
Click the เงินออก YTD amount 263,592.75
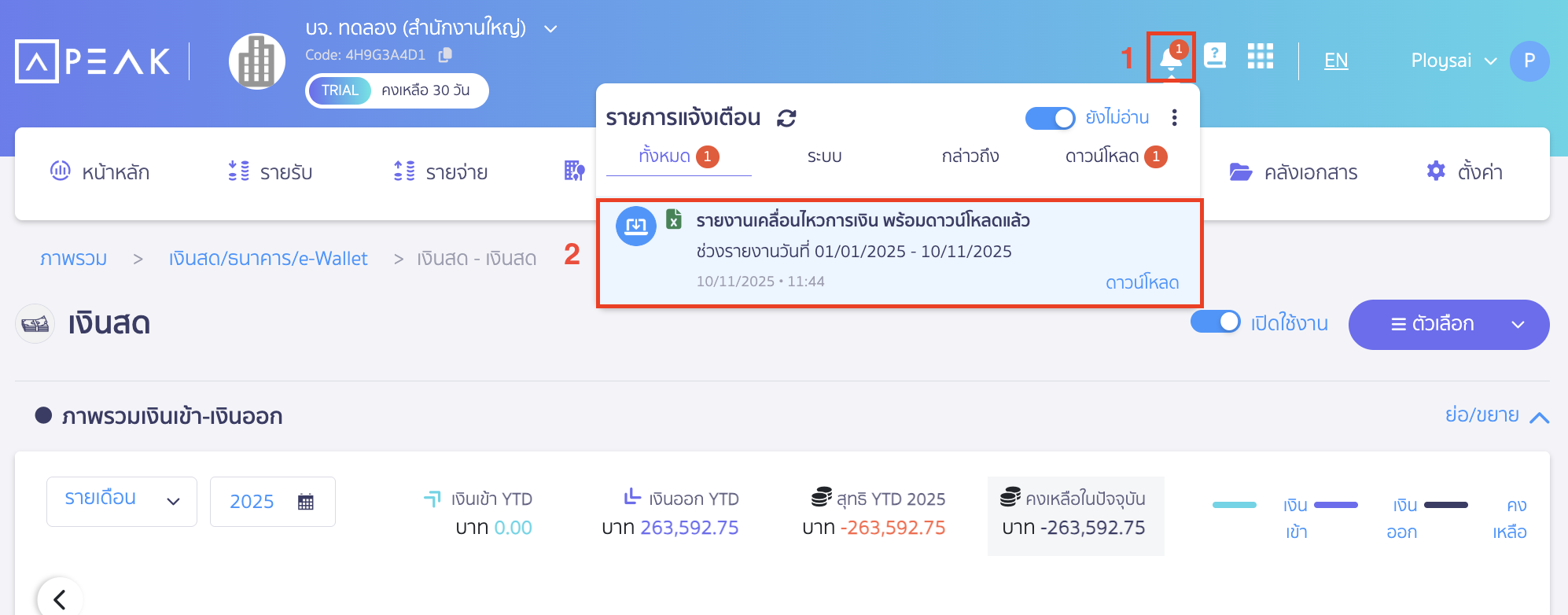coord(690,528)
